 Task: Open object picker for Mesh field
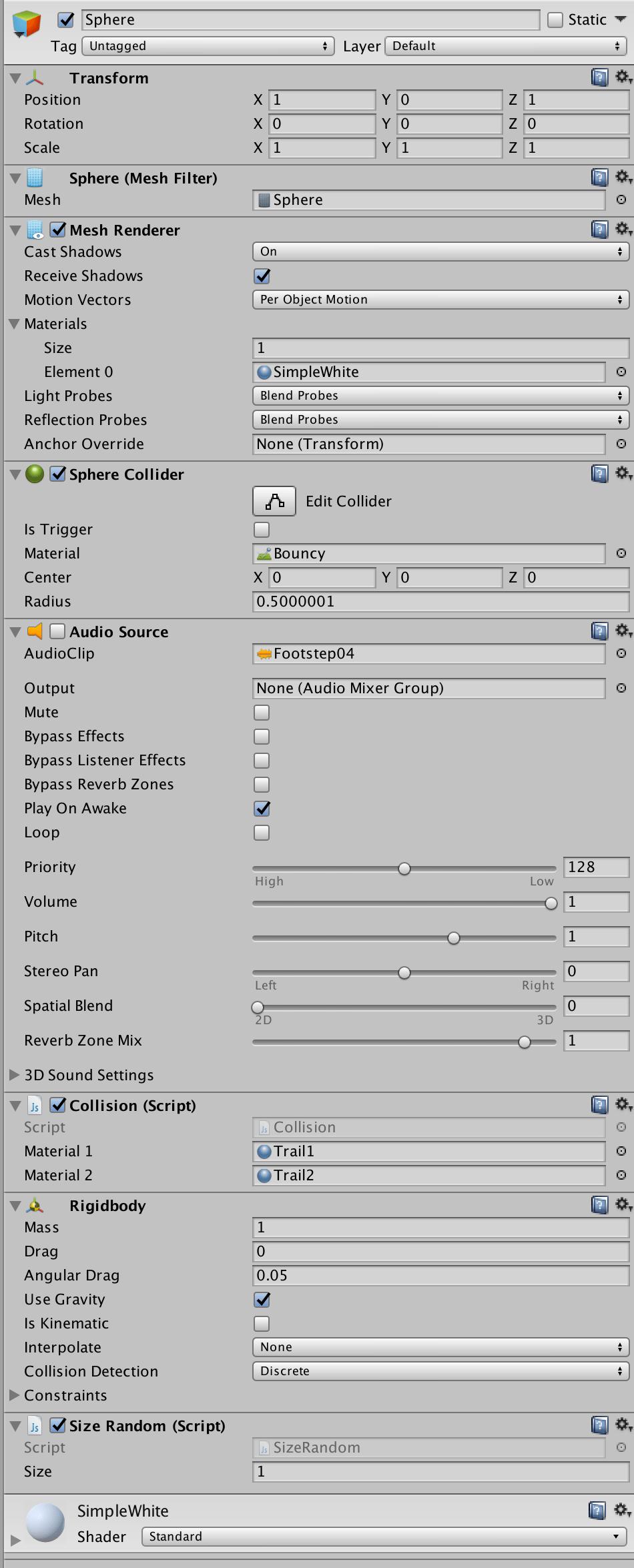pos(621,200)
